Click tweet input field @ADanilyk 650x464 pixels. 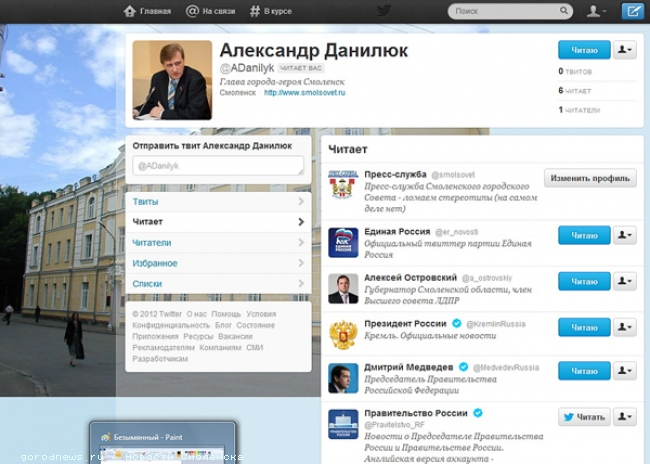coord(217,165)
